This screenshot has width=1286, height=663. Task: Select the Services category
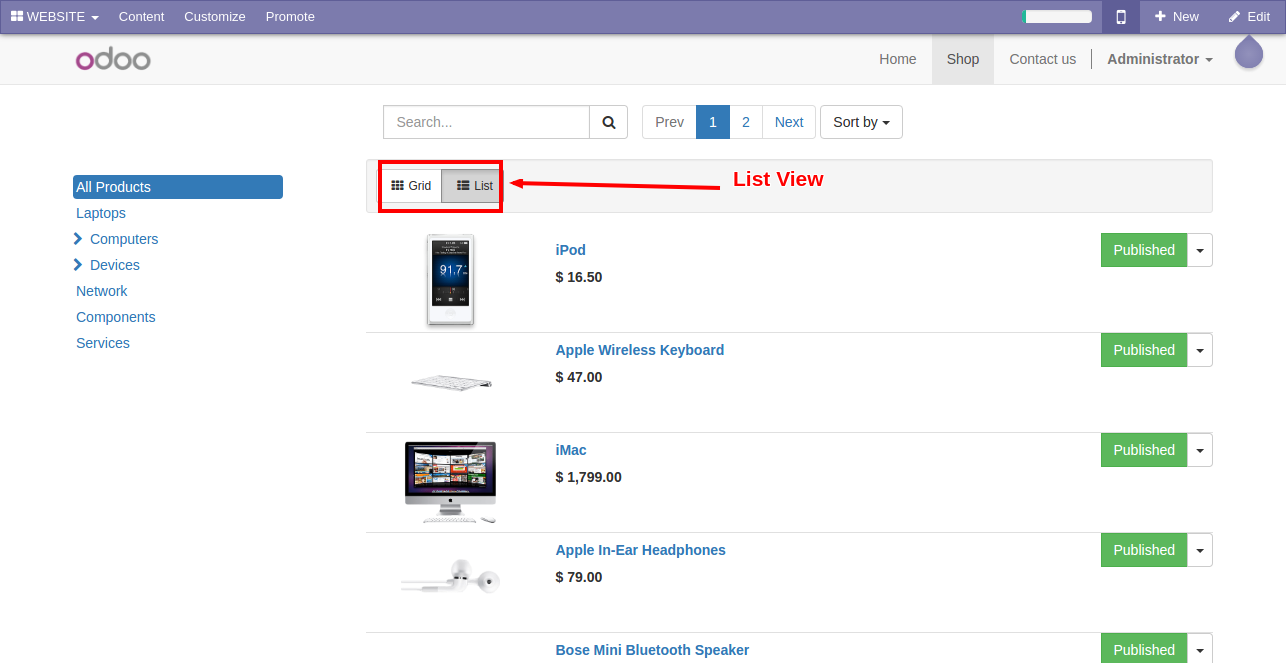(103, 343)
